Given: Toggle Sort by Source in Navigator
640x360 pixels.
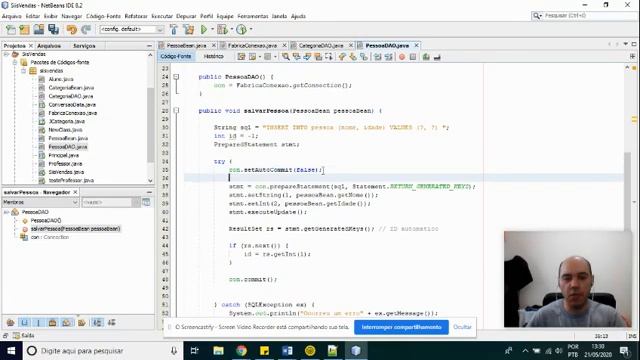Looking at the screenshot, I should coord(111,322).
